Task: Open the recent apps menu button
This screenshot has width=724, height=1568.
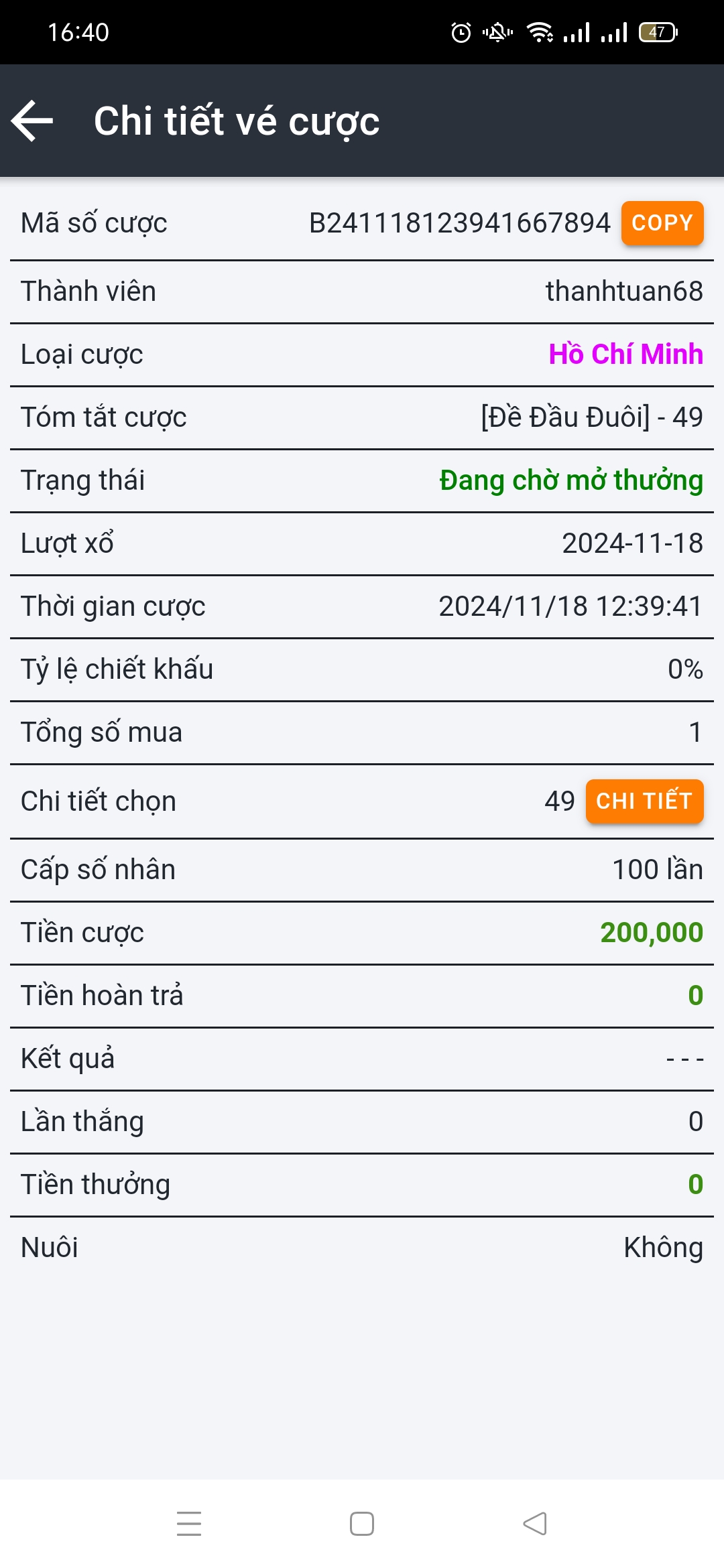Action: (189, 1523)
